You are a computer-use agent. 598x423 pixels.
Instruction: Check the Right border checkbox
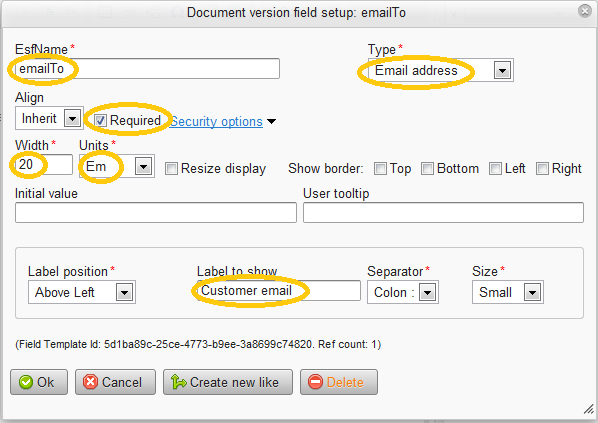[542, 169]
